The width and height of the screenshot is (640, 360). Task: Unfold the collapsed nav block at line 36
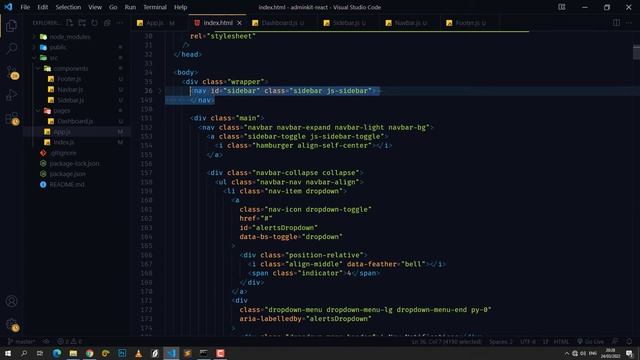[160, 91]
